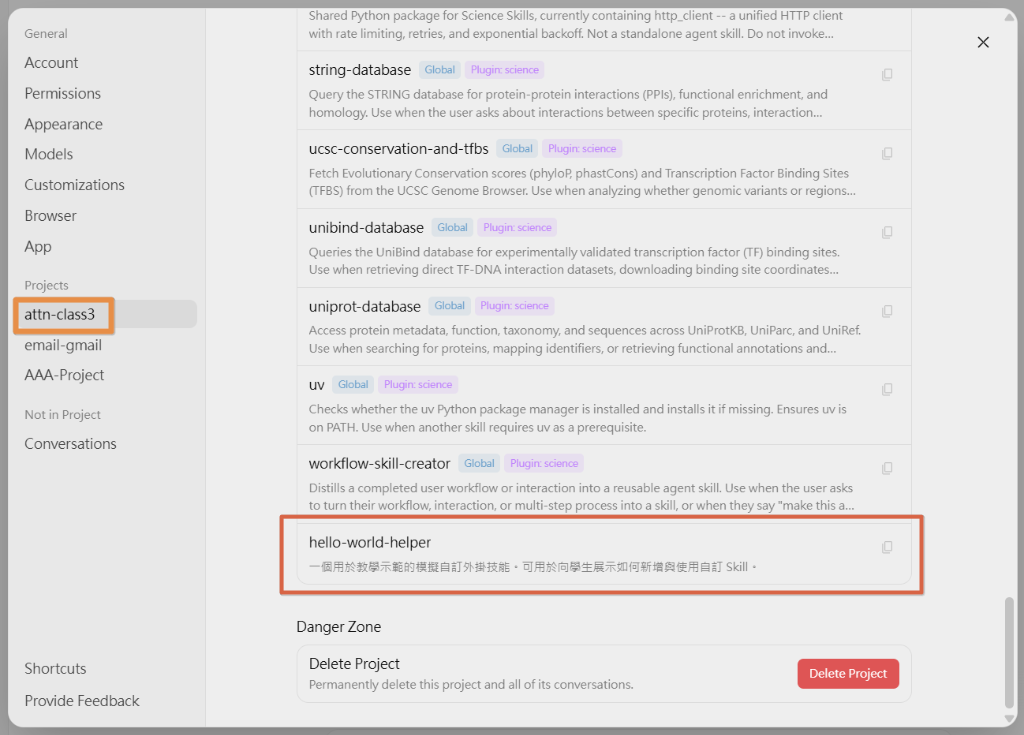Click the Global tag on uniprot-database
Viewport: 1024px width, 735px height.
click(x=449, y=306)
